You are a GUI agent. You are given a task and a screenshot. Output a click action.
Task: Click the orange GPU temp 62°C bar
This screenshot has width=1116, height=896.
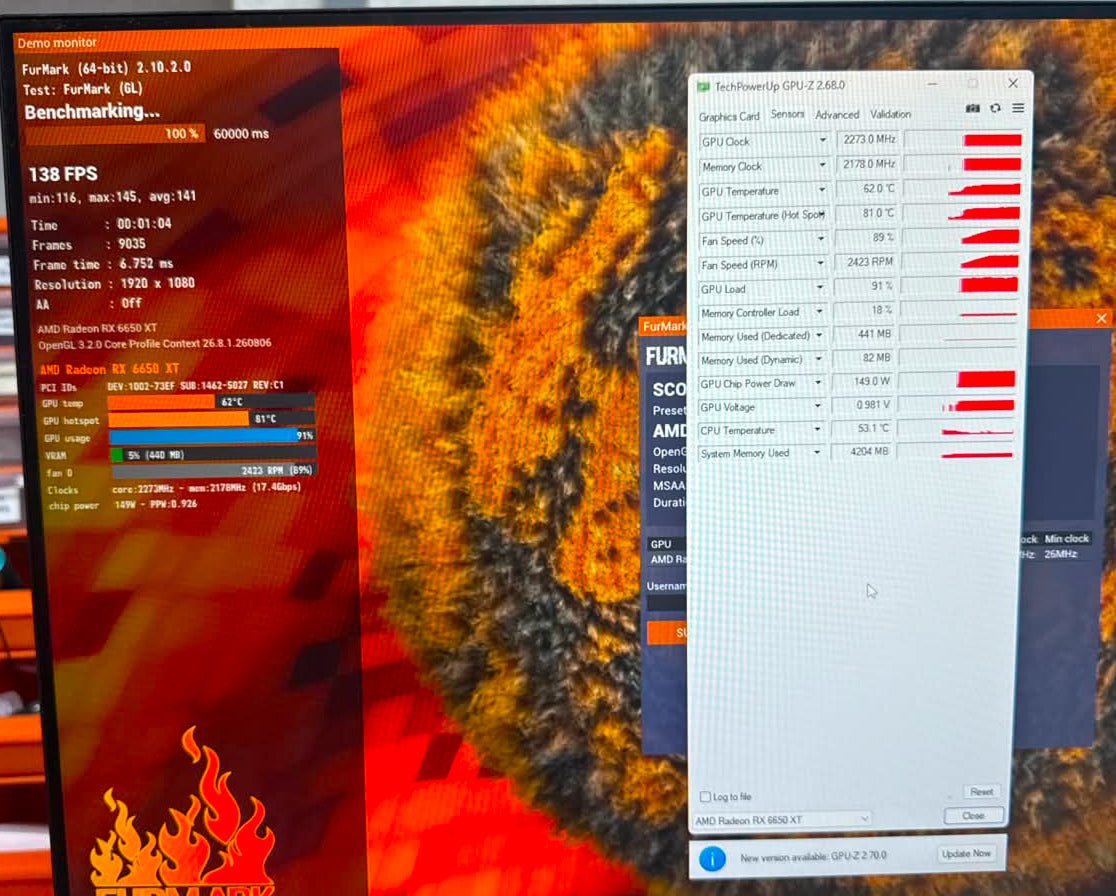point(211,401)
